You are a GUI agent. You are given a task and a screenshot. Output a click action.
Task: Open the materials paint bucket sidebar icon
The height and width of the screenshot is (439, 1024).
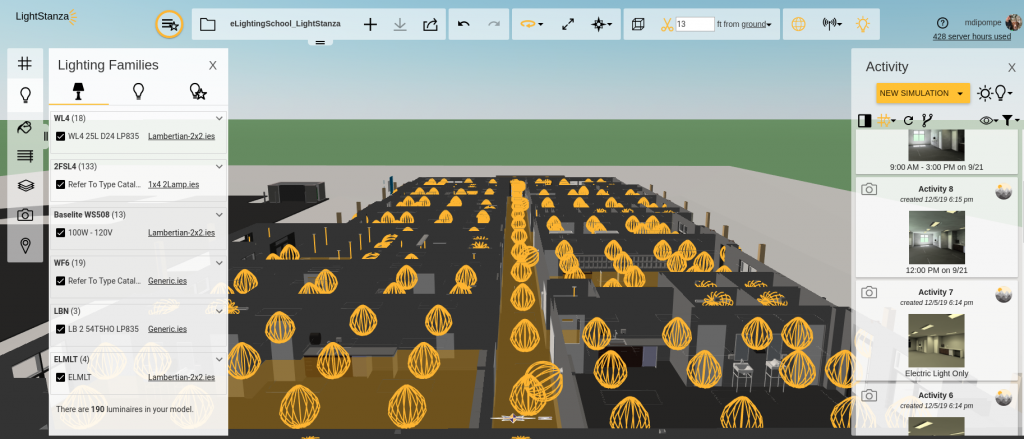point(25,127)
